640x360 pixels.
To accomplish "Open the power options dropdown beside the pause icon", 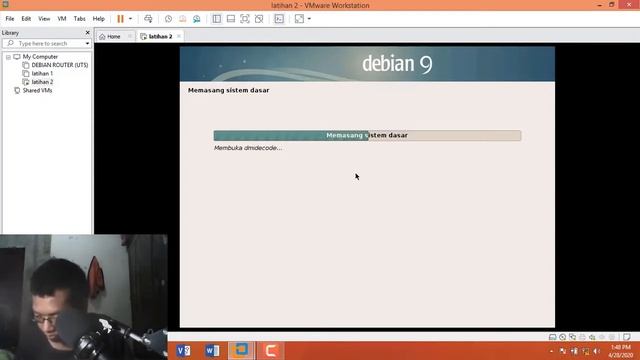I will tap(131, 19).
